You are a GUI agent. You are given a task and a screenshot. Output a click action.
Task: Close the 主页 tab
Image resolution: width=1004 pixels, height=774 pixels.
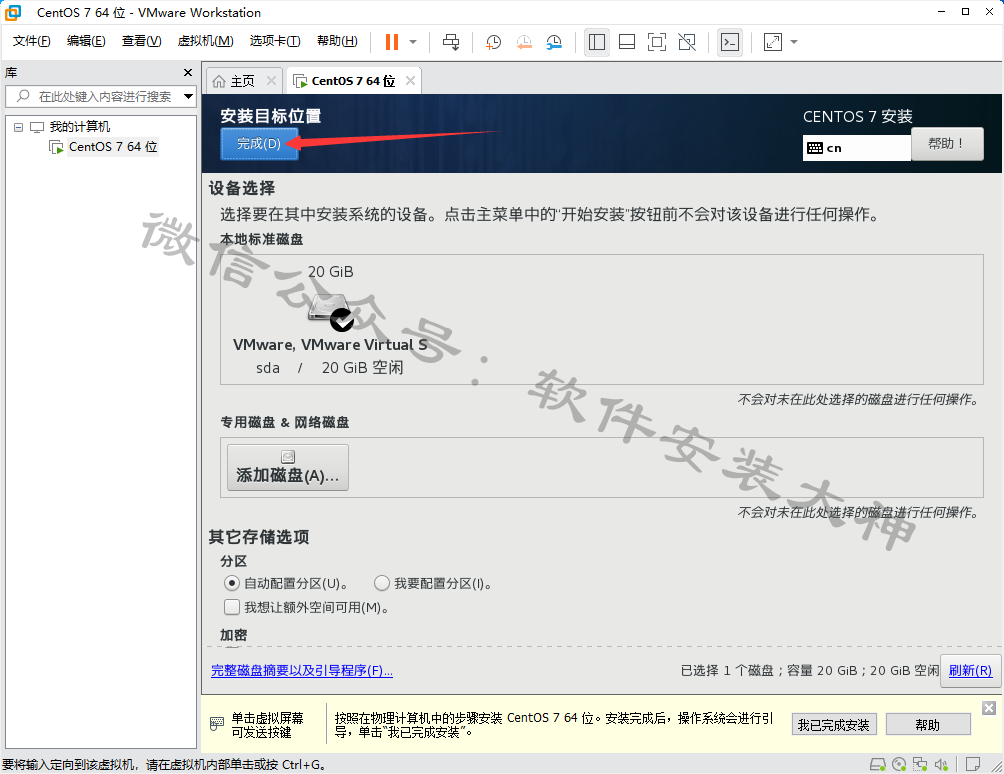point(271,81)
